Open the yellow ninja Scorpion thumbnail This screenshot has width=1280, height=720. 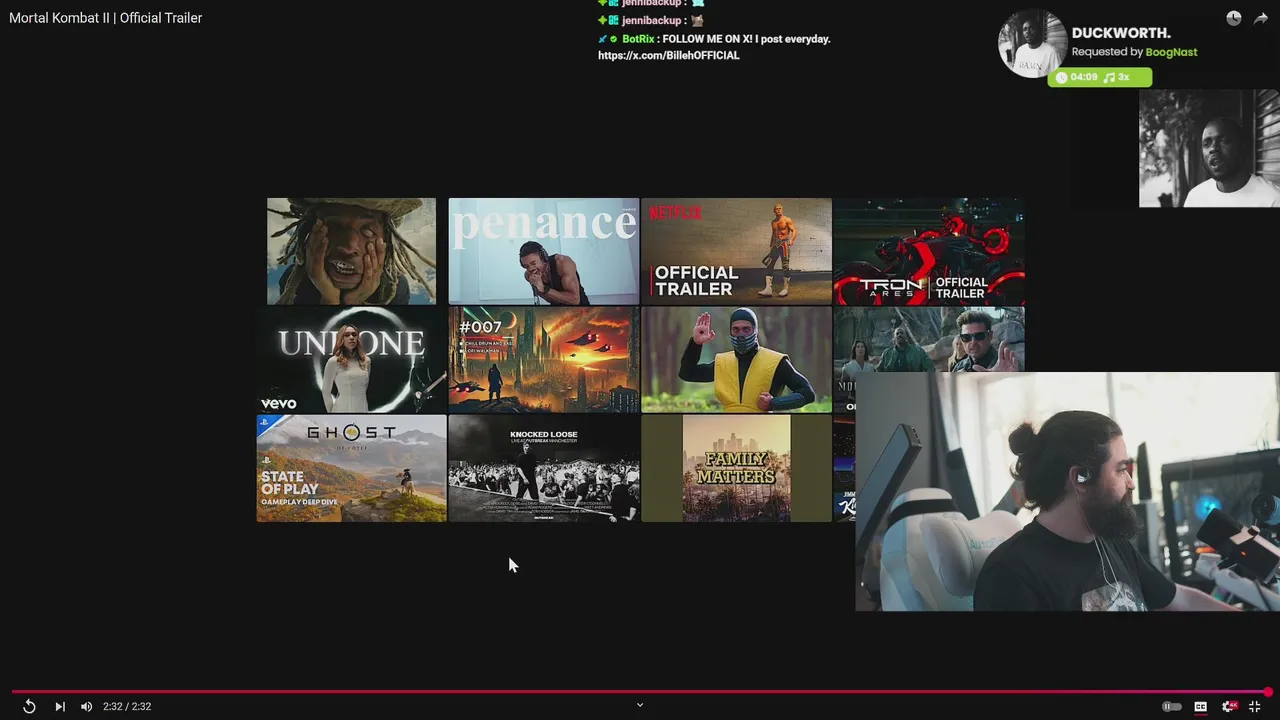[736, 359]
